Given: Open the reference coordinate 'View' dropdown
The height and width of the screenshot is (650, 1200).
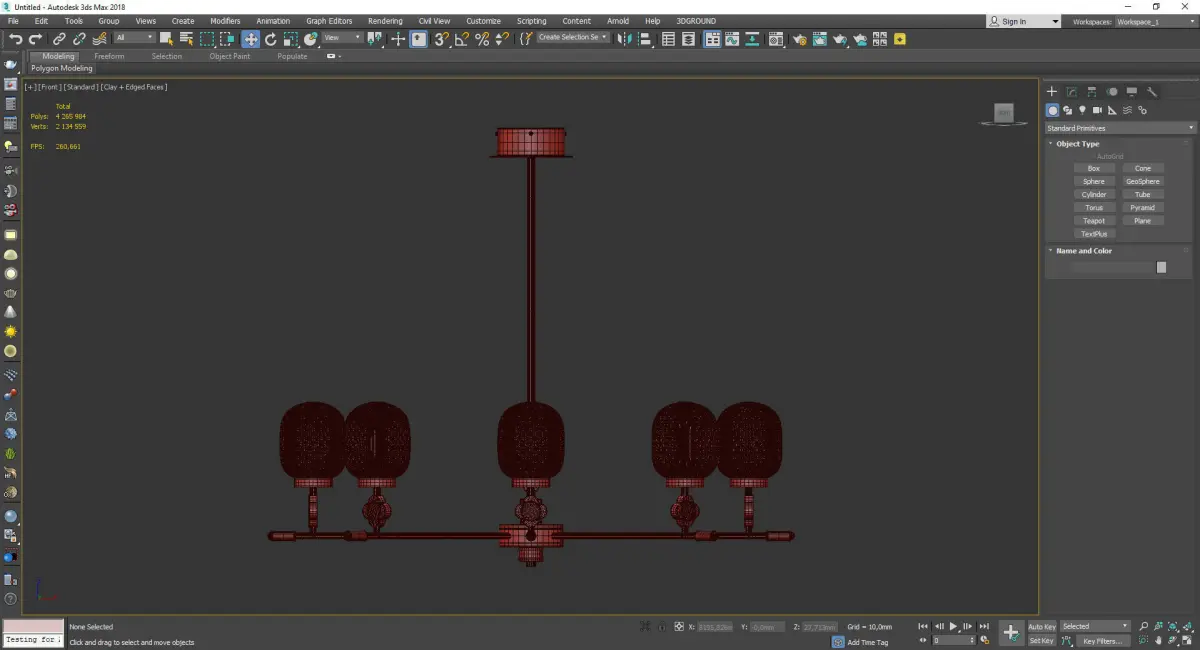Looking at the screenshot, I should (x=342, y=38).
